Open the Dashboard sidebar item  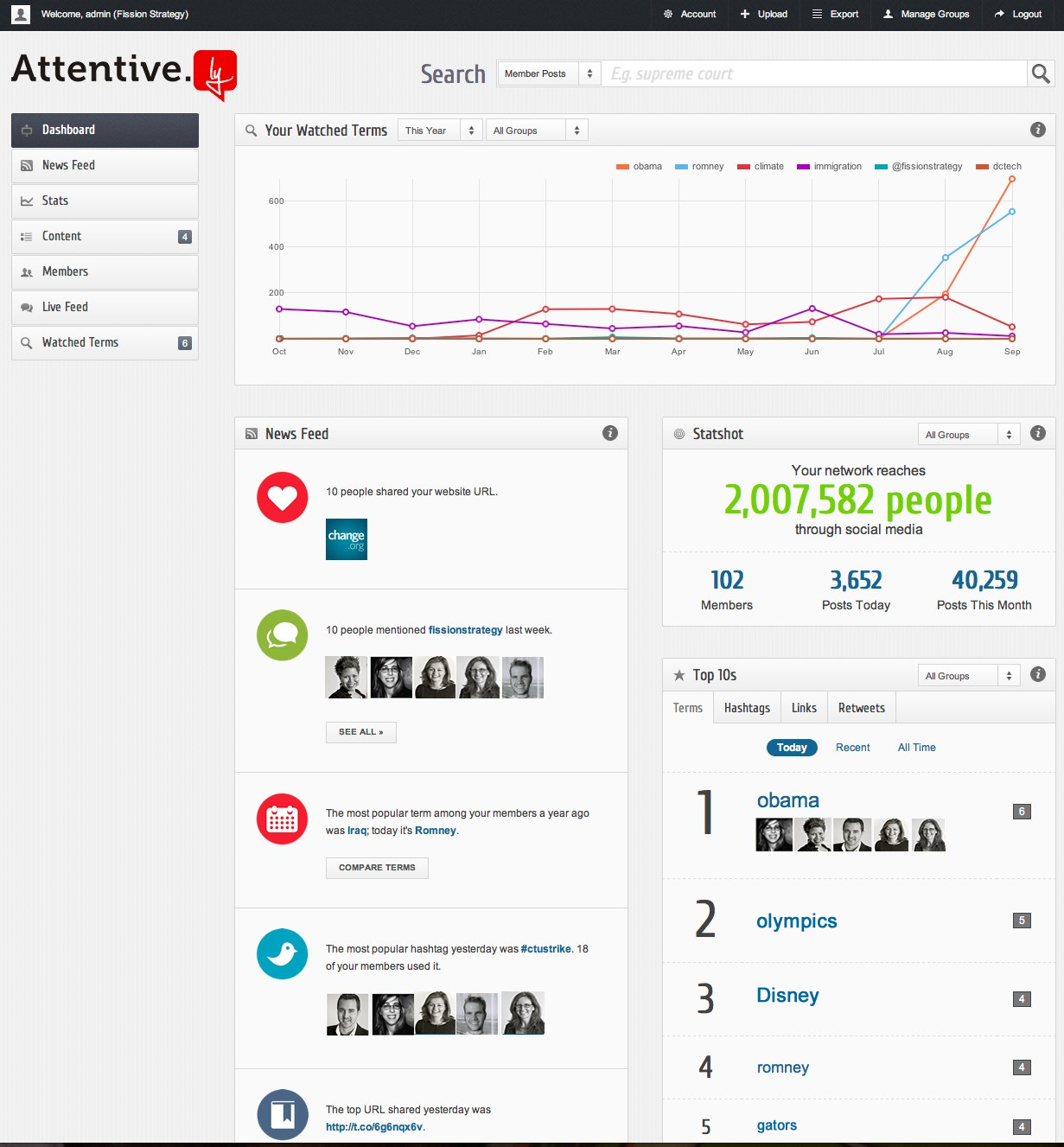click(x=105, y=130)
